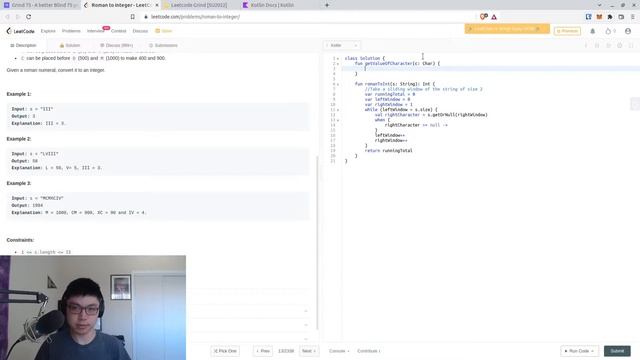This screenshot has height=360, width=640.
Task: Open the Submissions tab
Action: point(163,45)
